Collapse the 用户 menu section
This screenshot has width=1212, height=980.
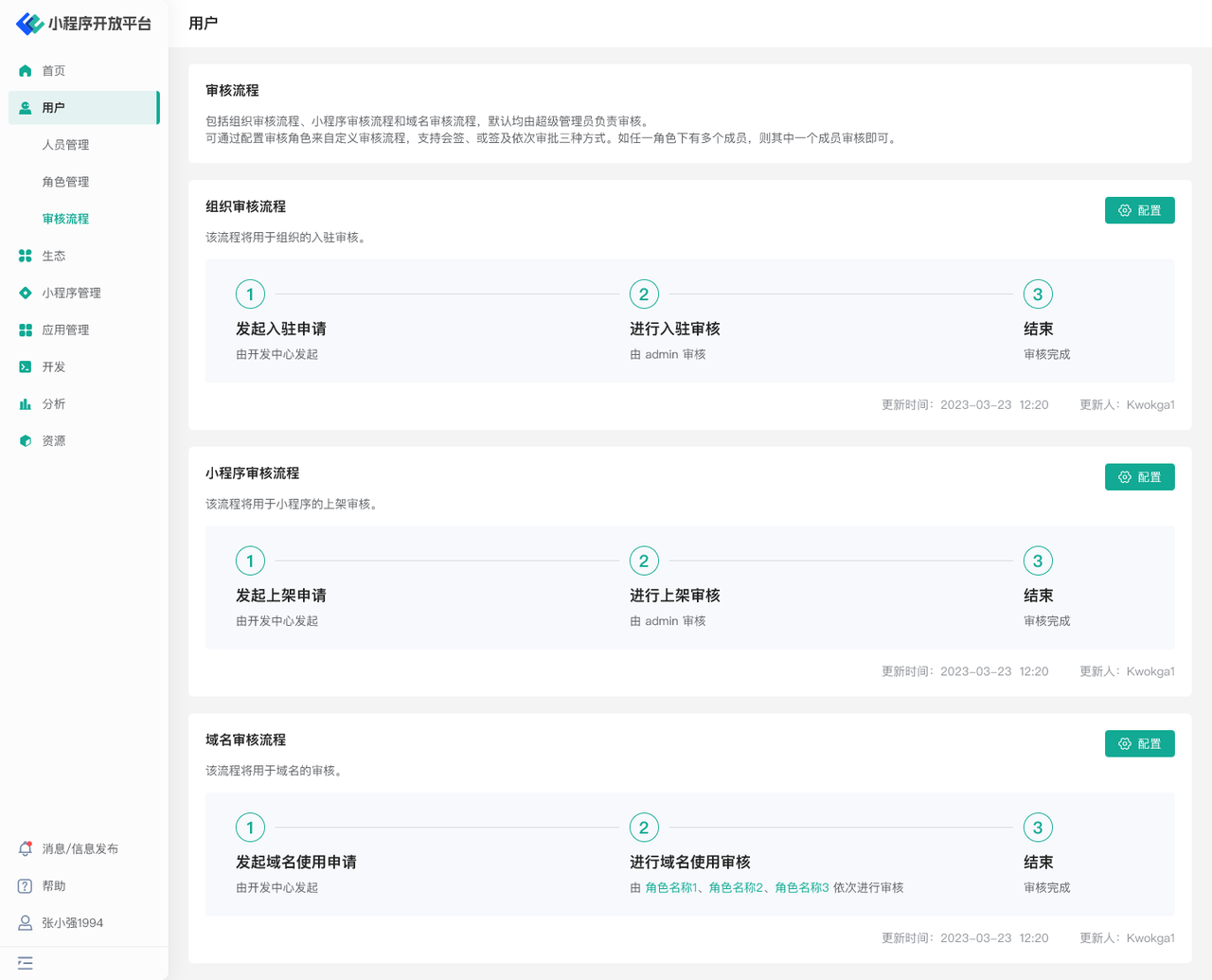click(83, 108)
